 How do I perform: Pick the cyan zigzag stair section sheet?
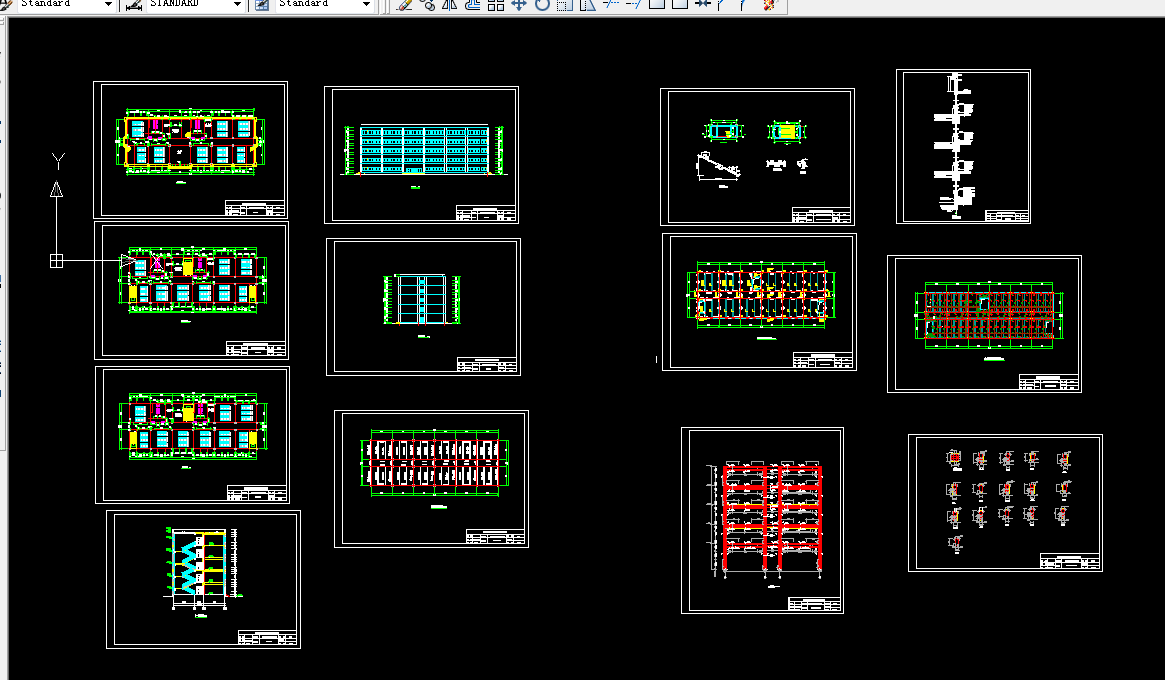[x=204, y=579]
